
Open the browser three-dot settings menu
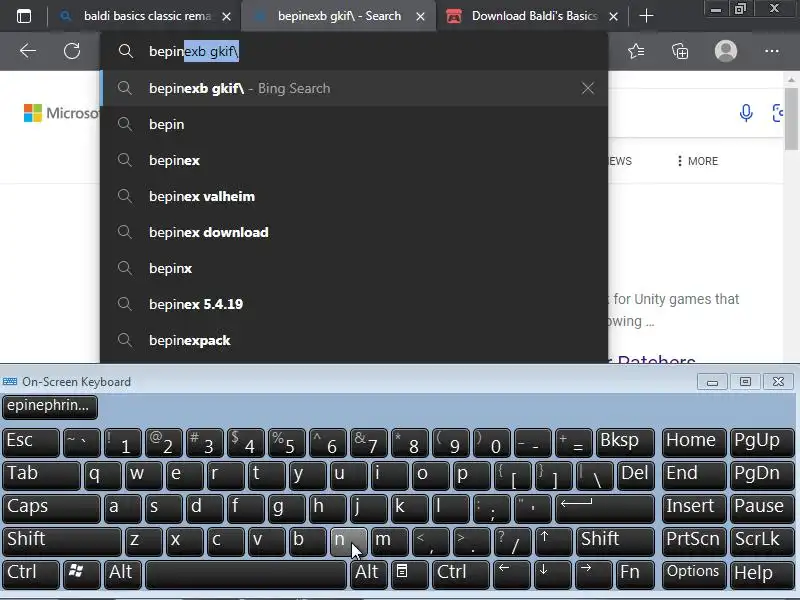point(771,51)
